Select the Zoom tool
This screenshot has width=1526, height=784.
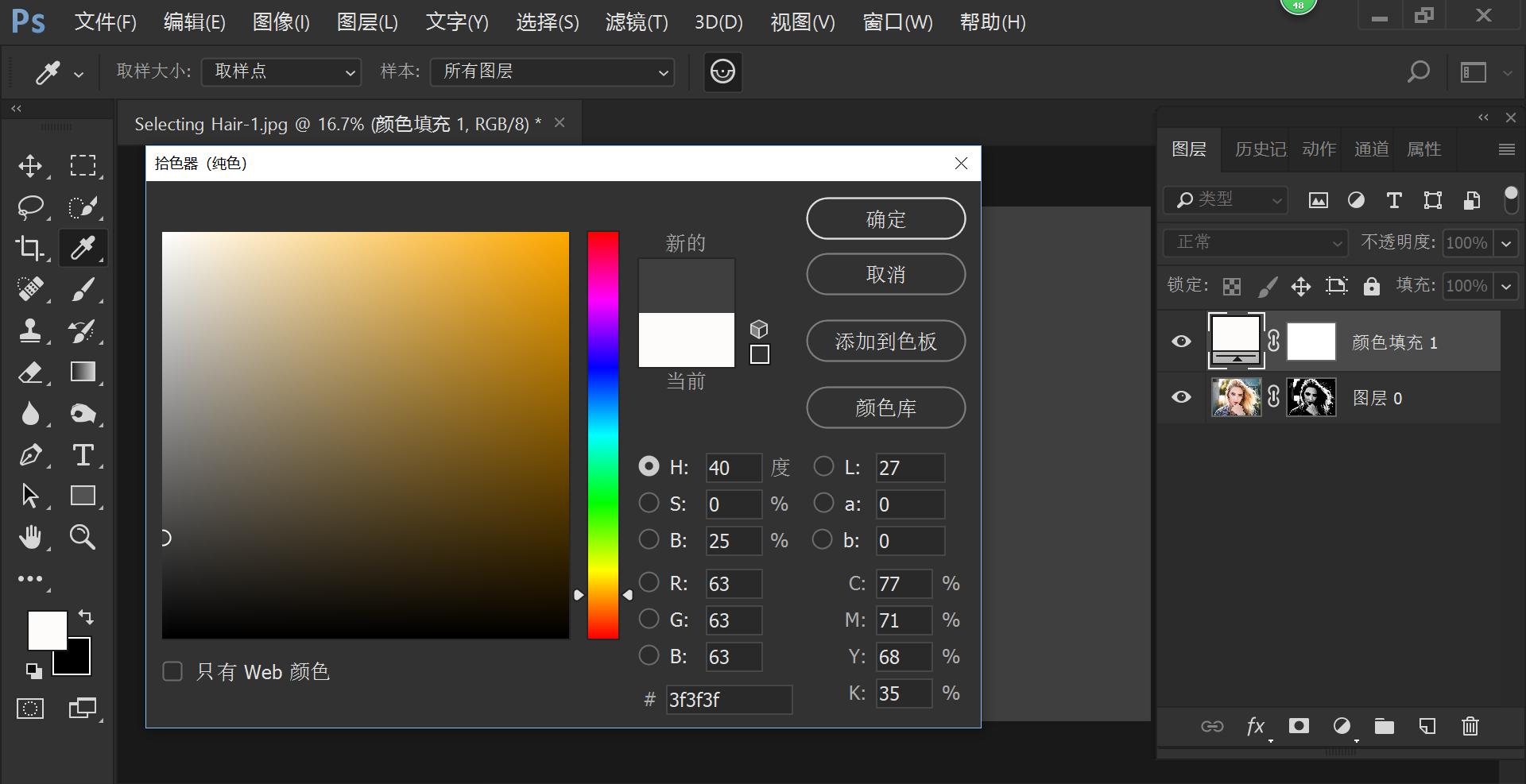click(83, 537)
